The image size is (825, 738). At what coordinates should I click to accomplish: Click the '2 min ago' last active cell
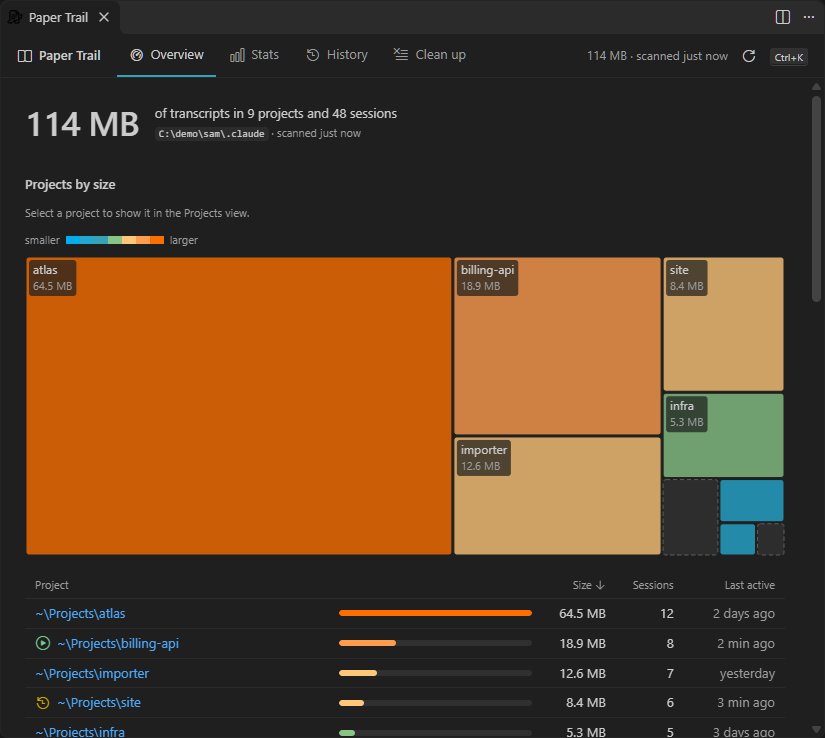[x=746, y=643]
